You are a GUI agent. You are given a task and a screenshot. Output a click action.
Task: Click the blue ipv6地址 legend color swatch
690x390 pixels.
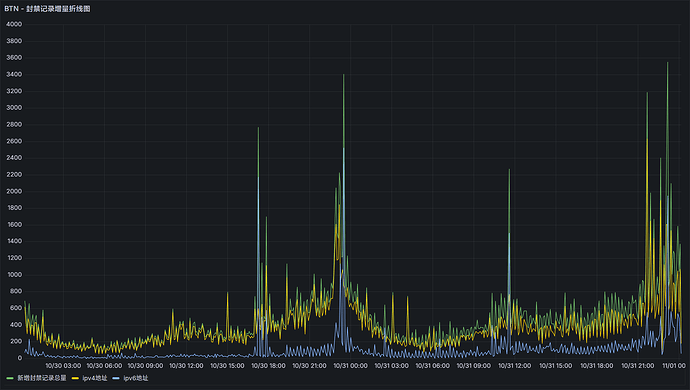point(116,378)
